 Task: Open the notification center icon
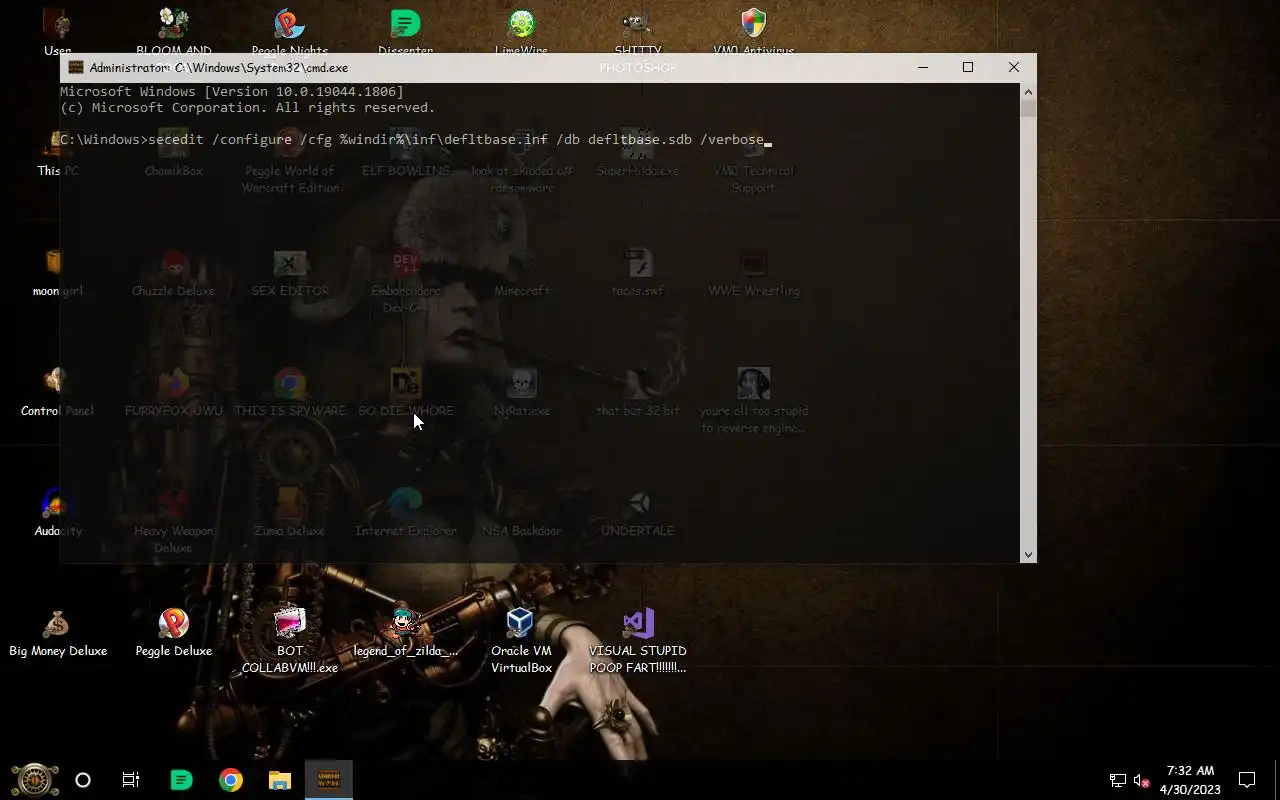[x=1247, y=780]
